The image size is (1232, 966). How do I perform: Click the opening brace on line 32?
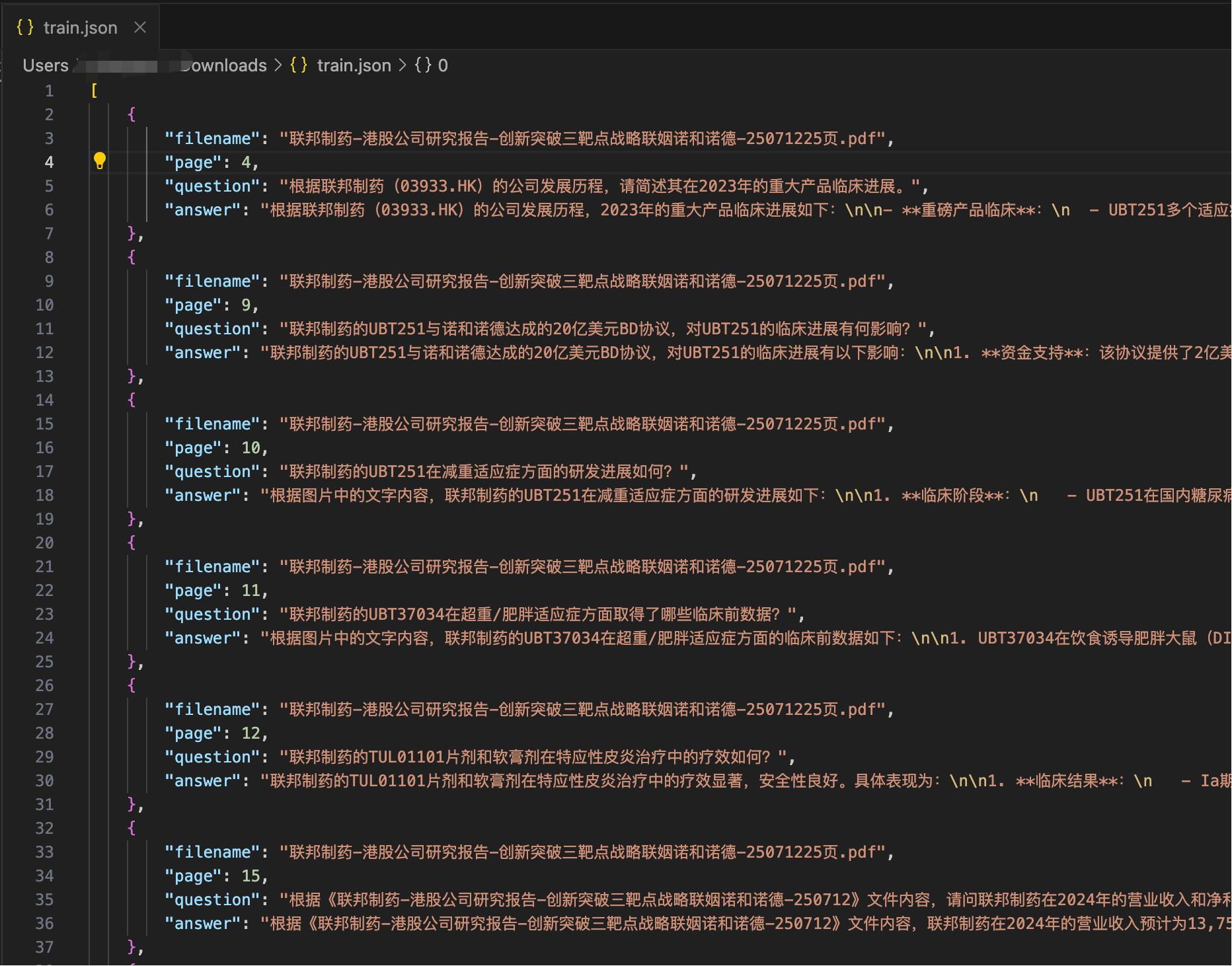coord(132,829)
